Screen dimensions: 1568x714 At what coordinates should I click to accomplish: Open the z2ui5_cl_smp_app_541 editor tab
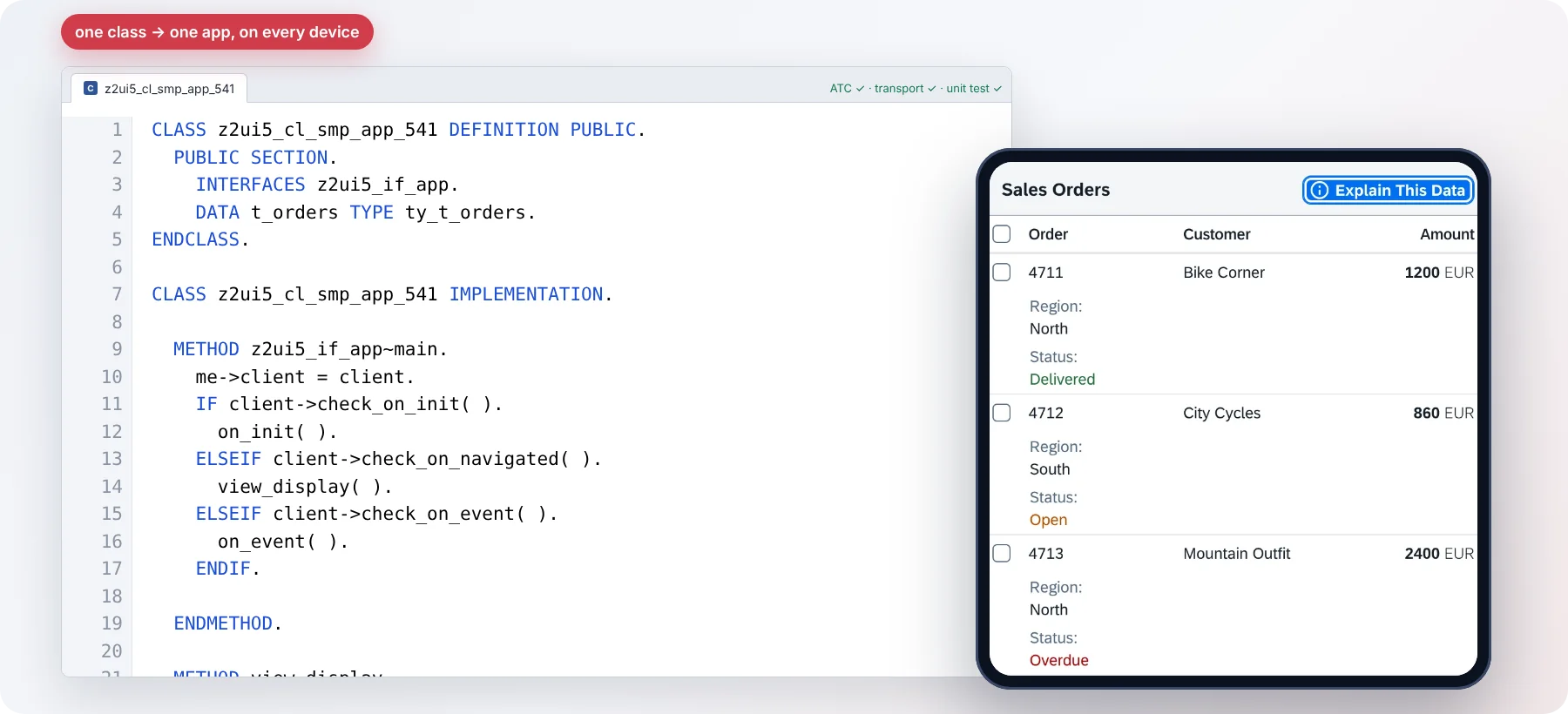click(x=159, y=88)
